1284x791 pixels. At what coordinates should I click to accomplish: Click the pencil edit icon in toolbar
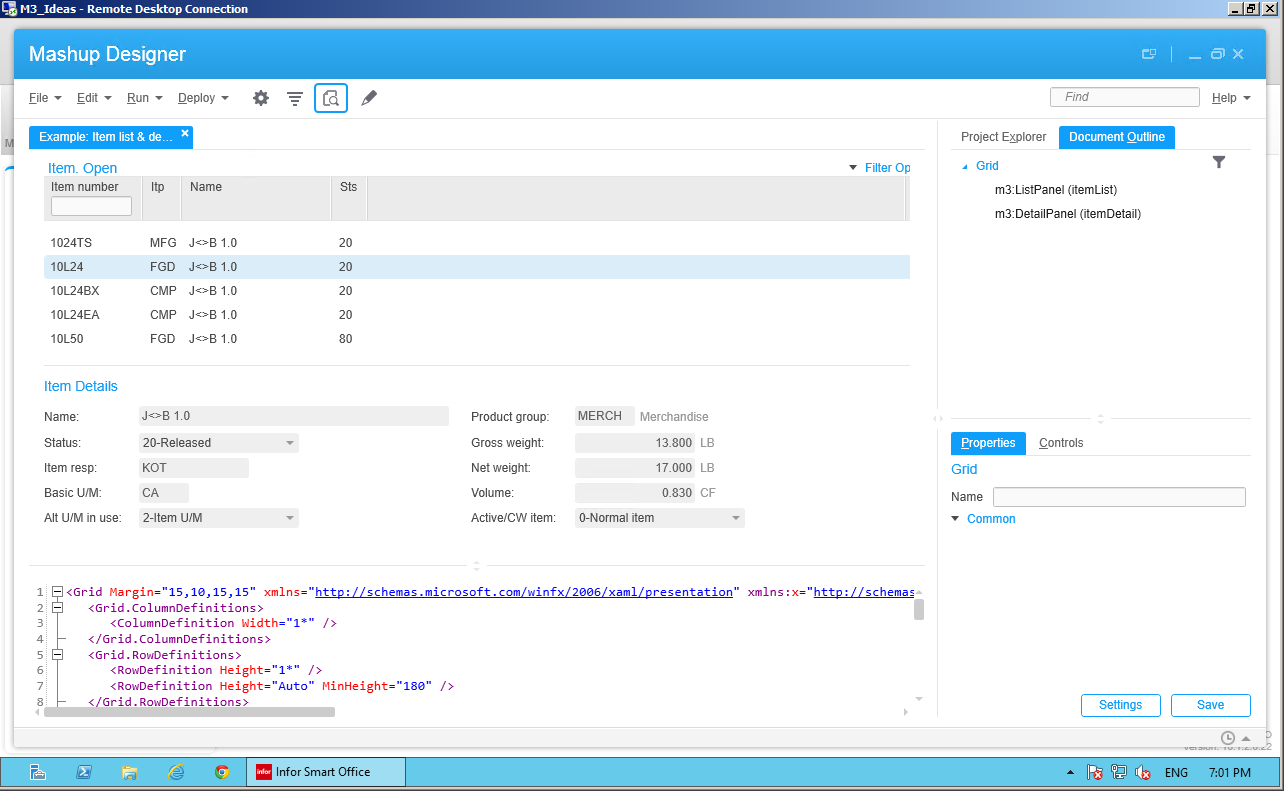coord(369,98)
